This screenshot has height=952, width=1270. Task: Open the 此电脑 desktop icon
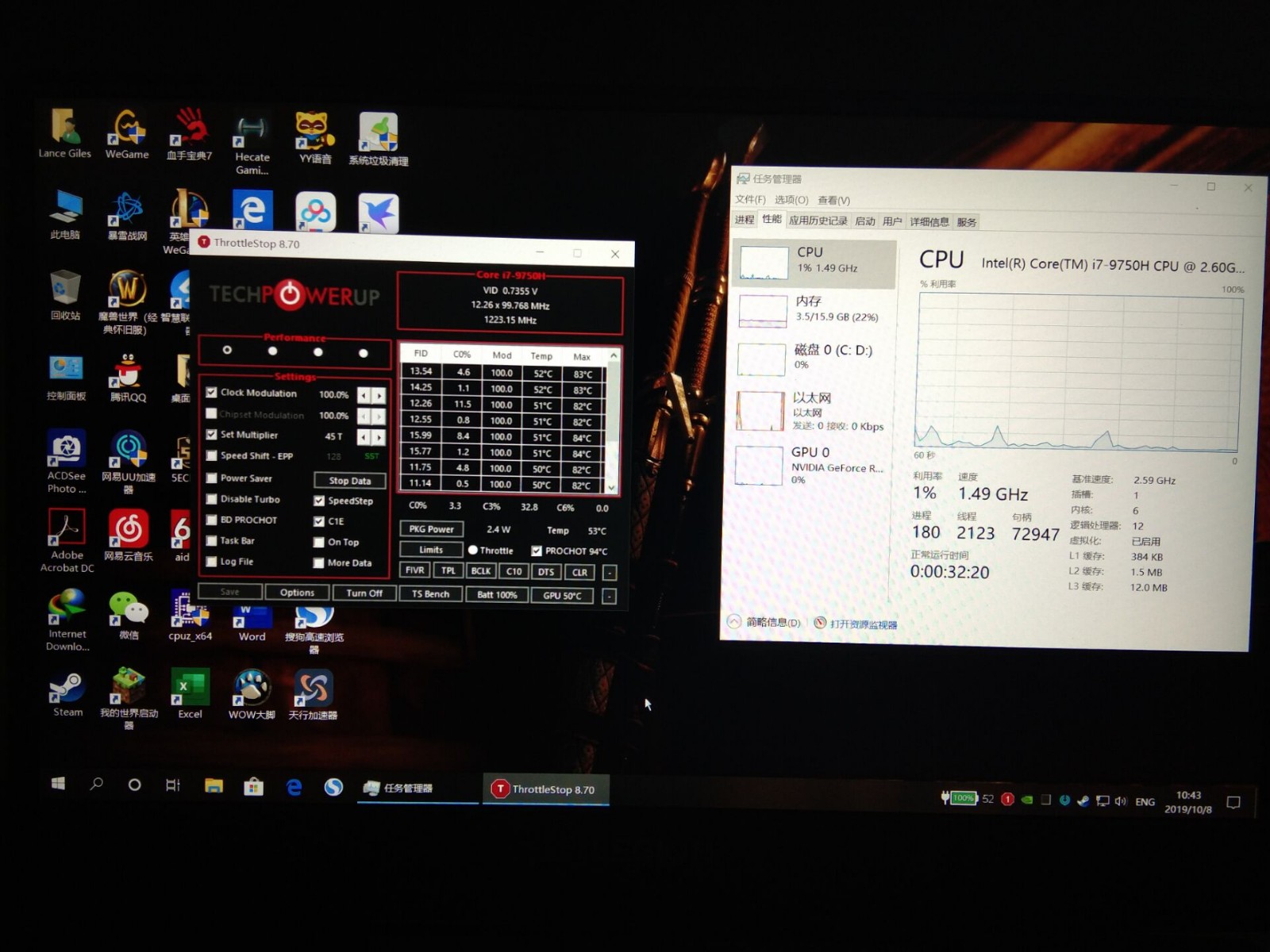[65, 214]
